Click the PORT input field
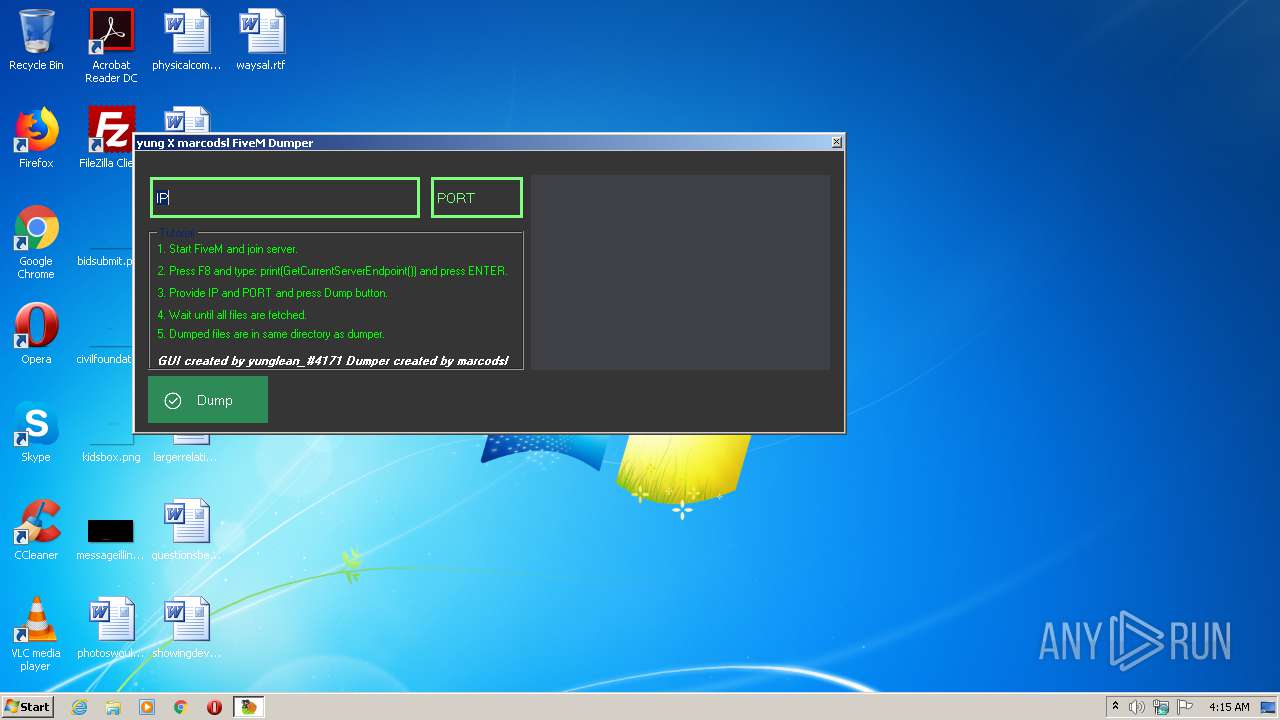The image size is (1280, 720). [x=477, y=198]
